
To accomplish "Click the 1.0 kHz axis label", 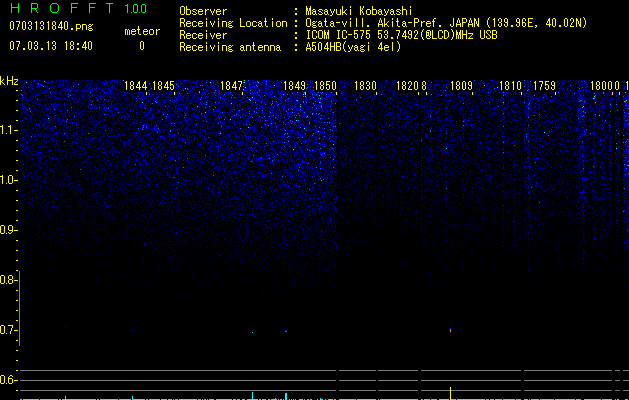I will coord(8,180).
